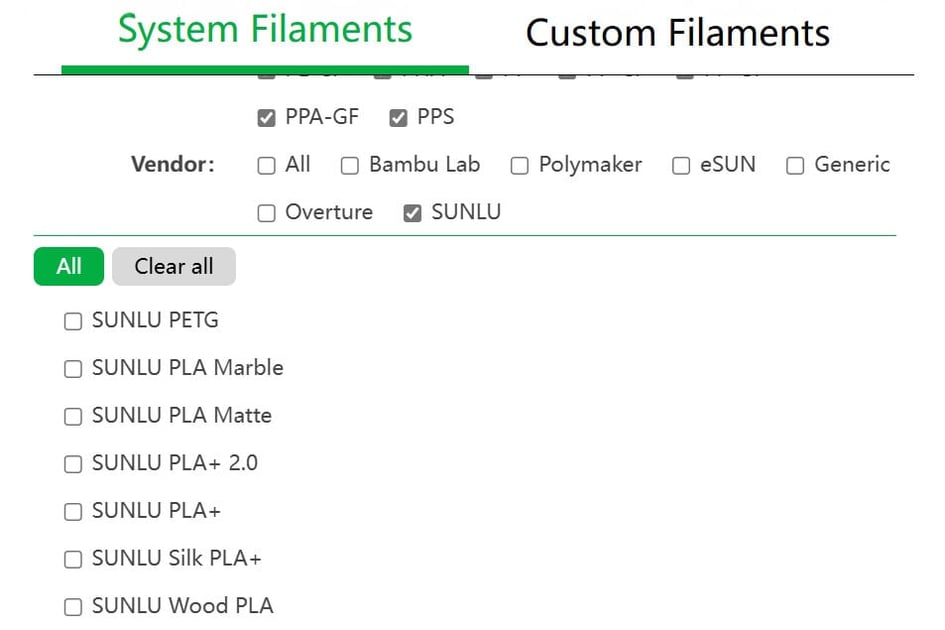Select the SUNLU PLA+ filament
Image resolution: width=945 pixels, height=630 pixels.
[73, 512]
